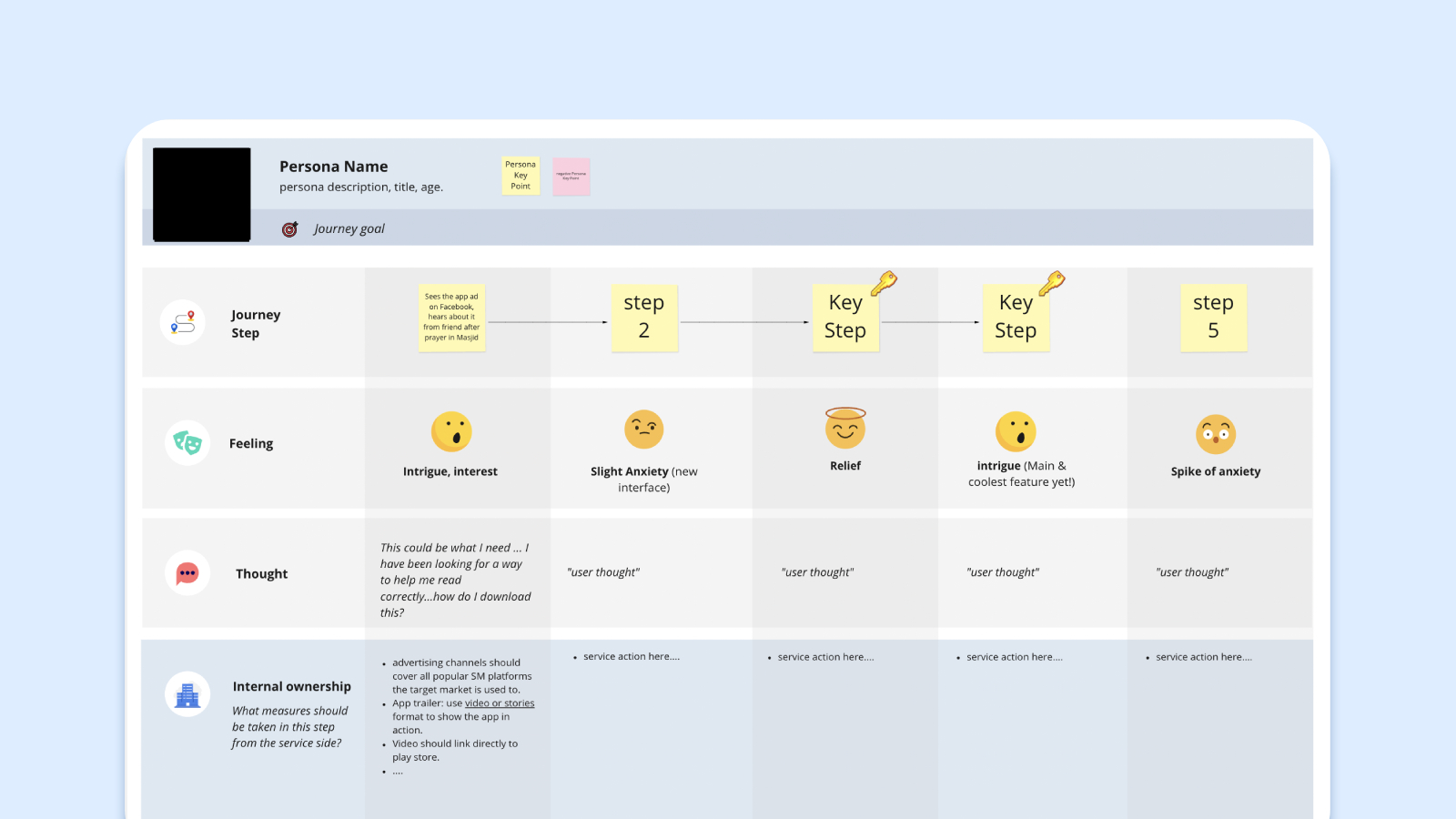Select the Facebook app ad sticky note
Viewport: 1456px width, 819px height.
(451, 318)
